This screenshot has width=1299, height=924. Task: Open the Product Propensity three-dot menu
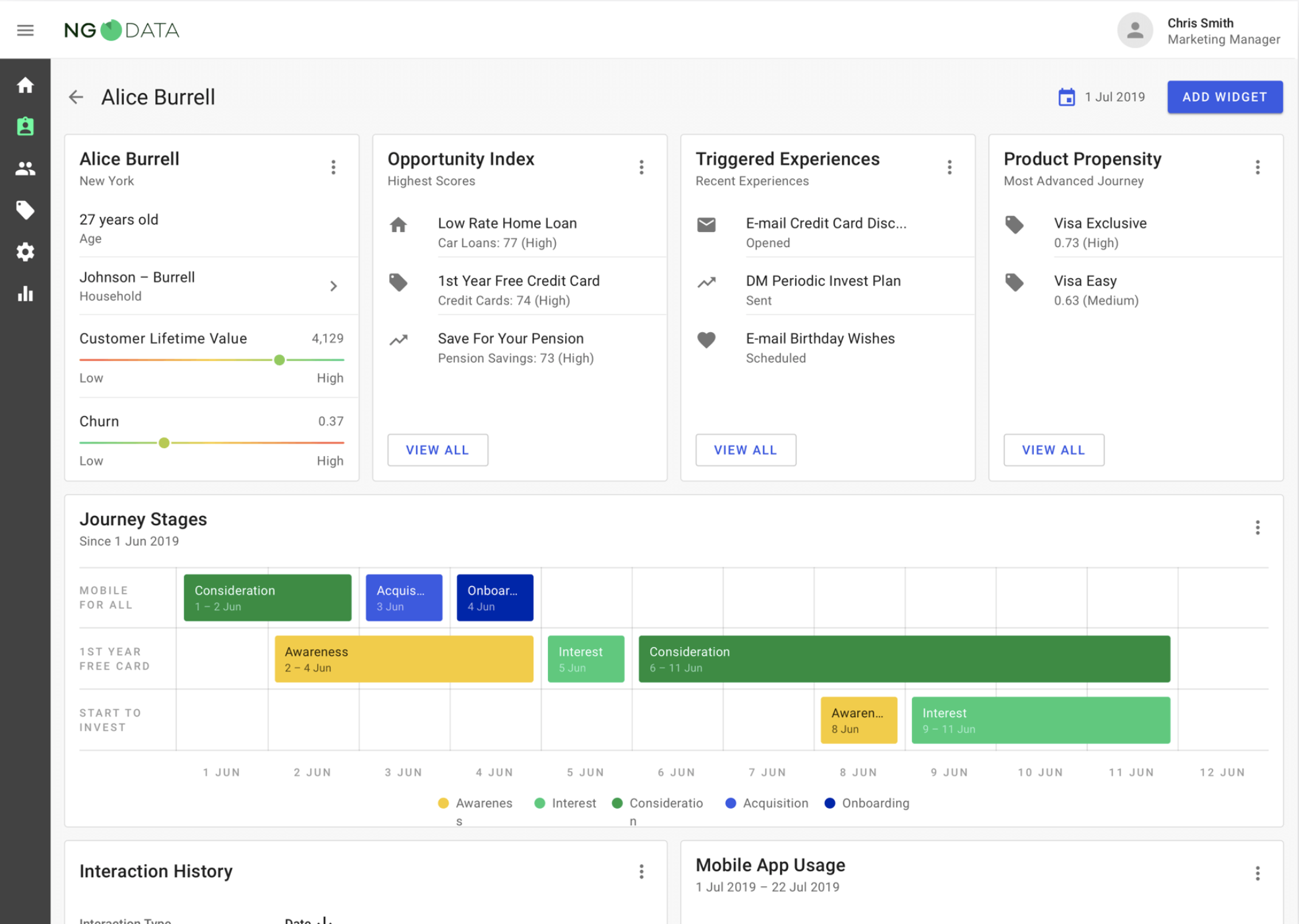pyautogui.click(x=1257, y=167)
